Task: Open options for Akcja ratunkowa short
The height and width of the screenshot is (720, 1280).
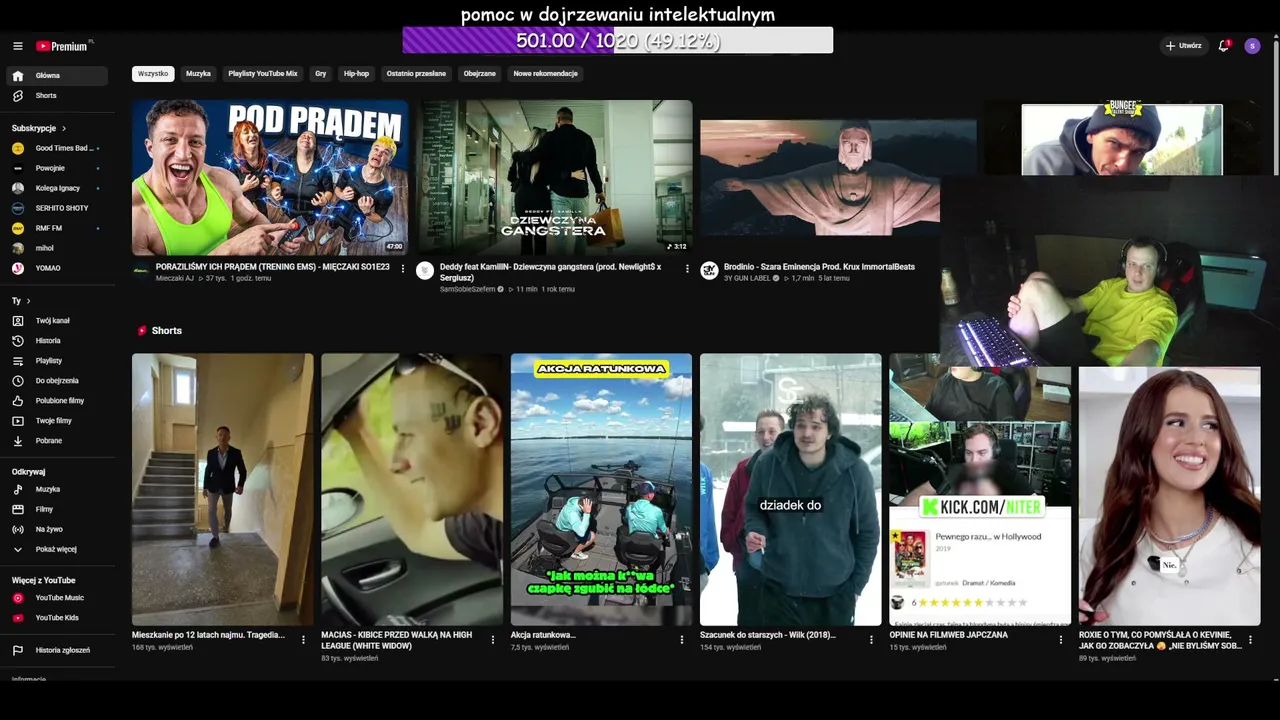Action: click(x=682, y=640)
